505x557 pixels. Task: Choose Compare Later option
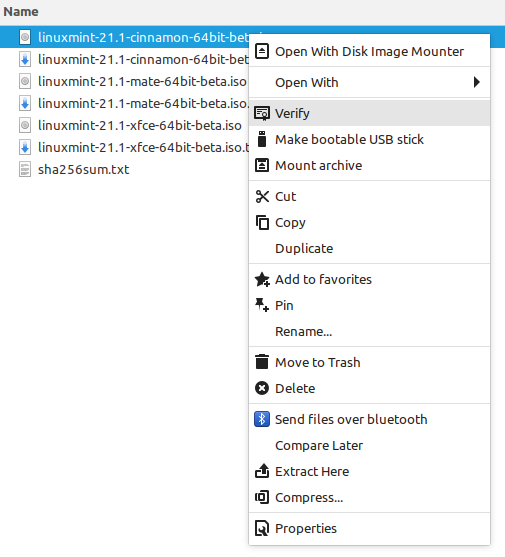pyautogui.click(x=369, y=445)
